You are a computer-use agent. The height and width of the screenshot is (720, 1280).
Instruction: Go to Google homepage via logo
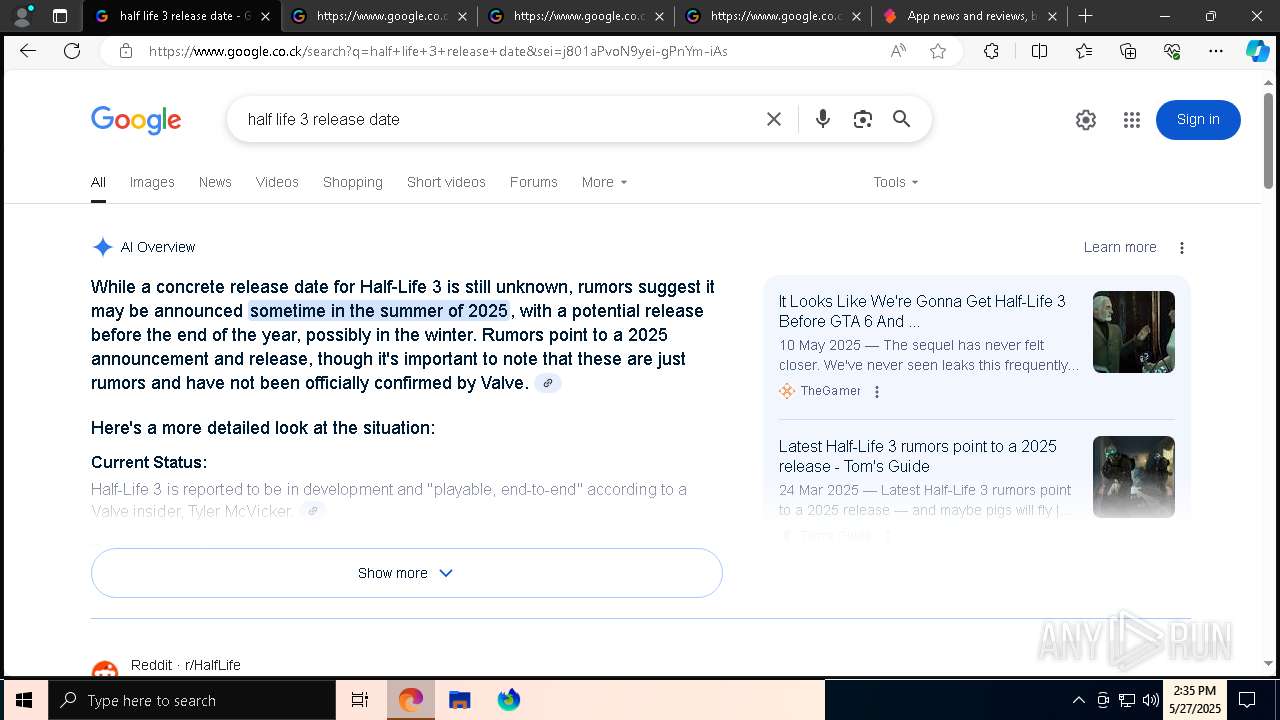click(x=136, y=120)
